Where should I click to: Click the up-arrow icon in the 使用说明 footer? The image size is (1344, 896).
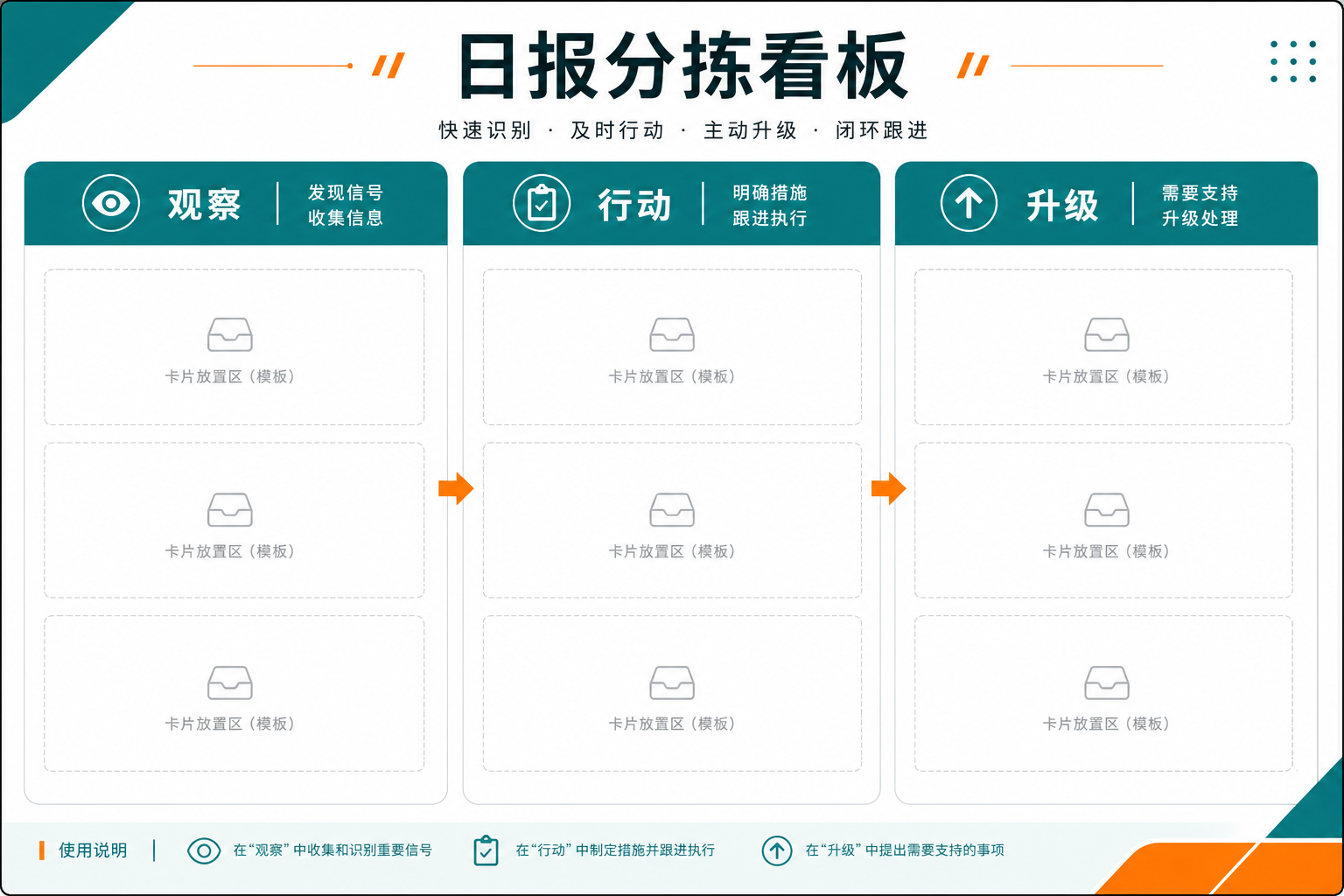(x=776, y=850)
